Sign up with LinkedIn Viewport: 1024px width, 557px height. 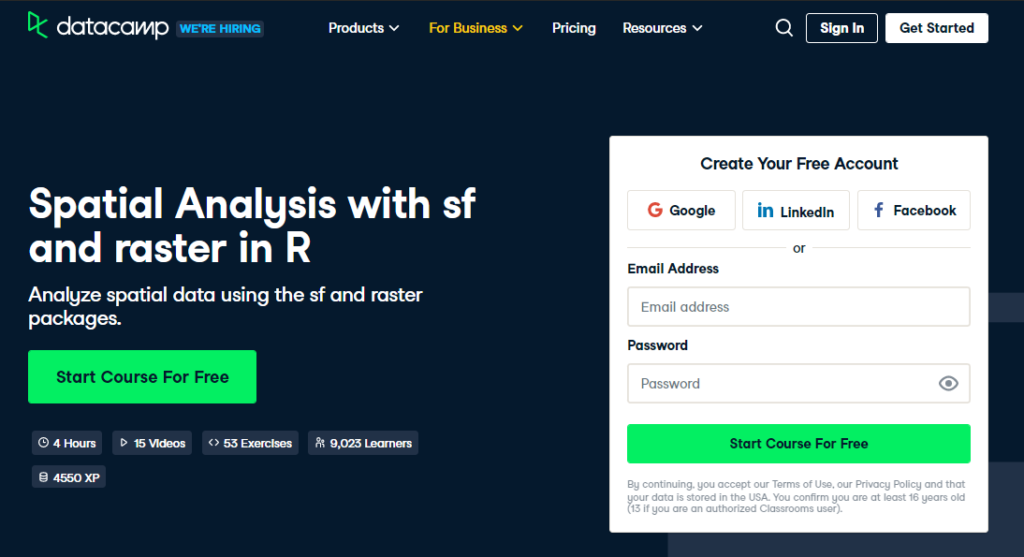[x=795, y=210]
